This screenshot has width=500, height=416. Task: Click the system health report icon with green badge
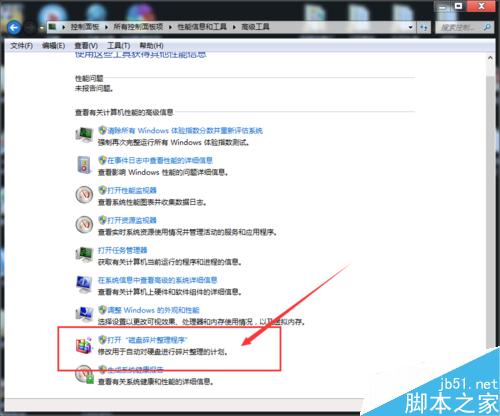[x=84, y=374]
